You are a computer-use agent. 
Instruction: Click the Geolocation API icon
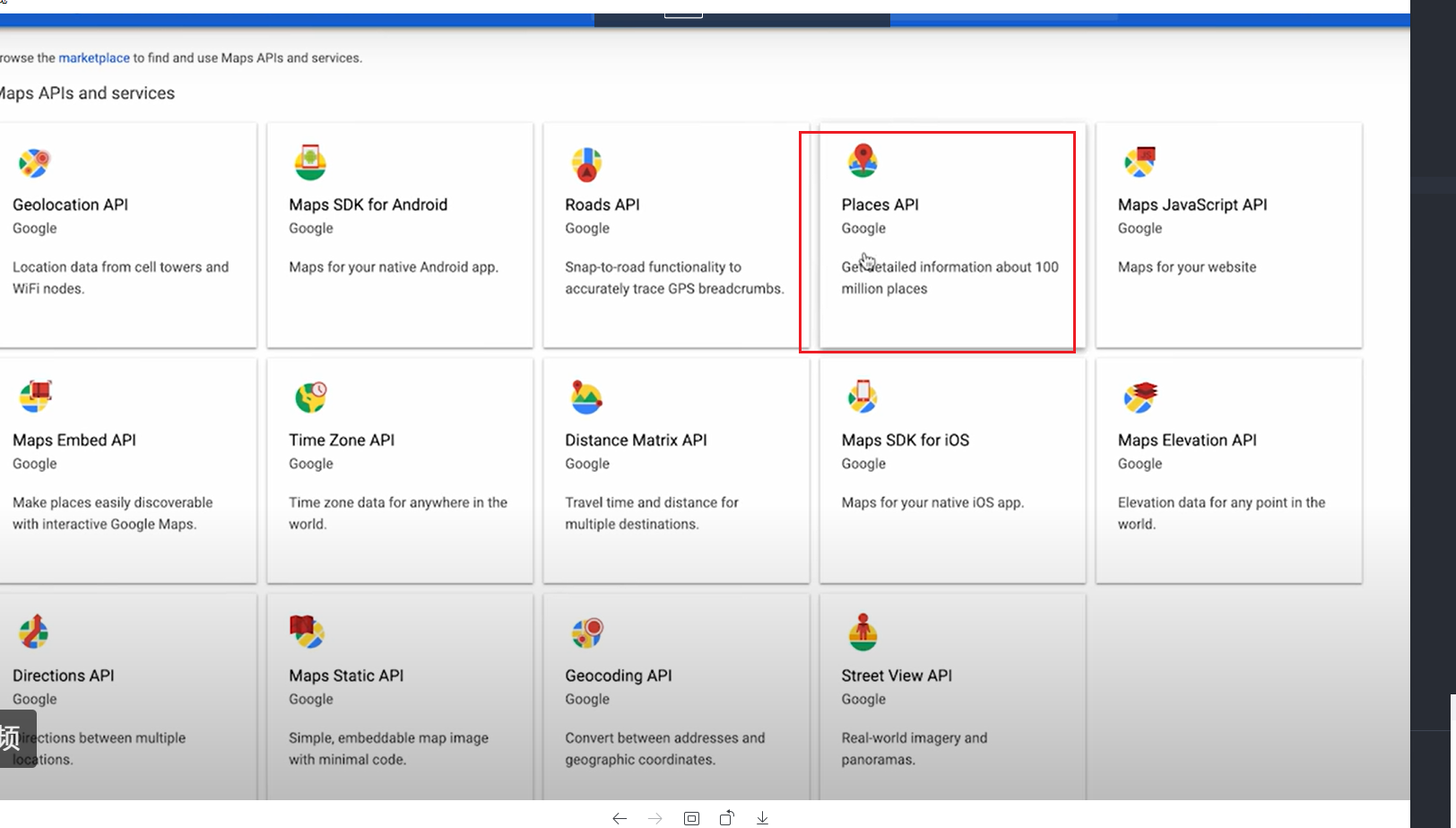coord(34,162)
